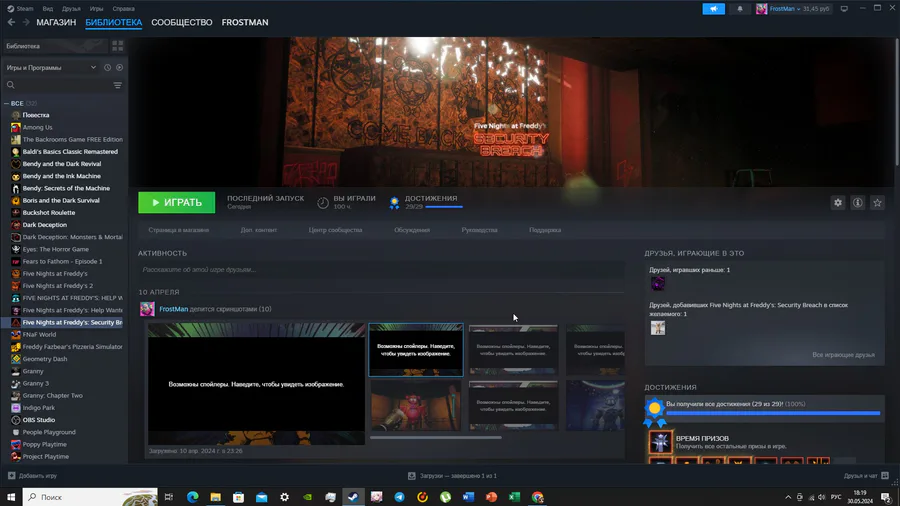The image size is (900, 506).
Task: Open Страница в магазине link
Action: [x=179, y=230]
